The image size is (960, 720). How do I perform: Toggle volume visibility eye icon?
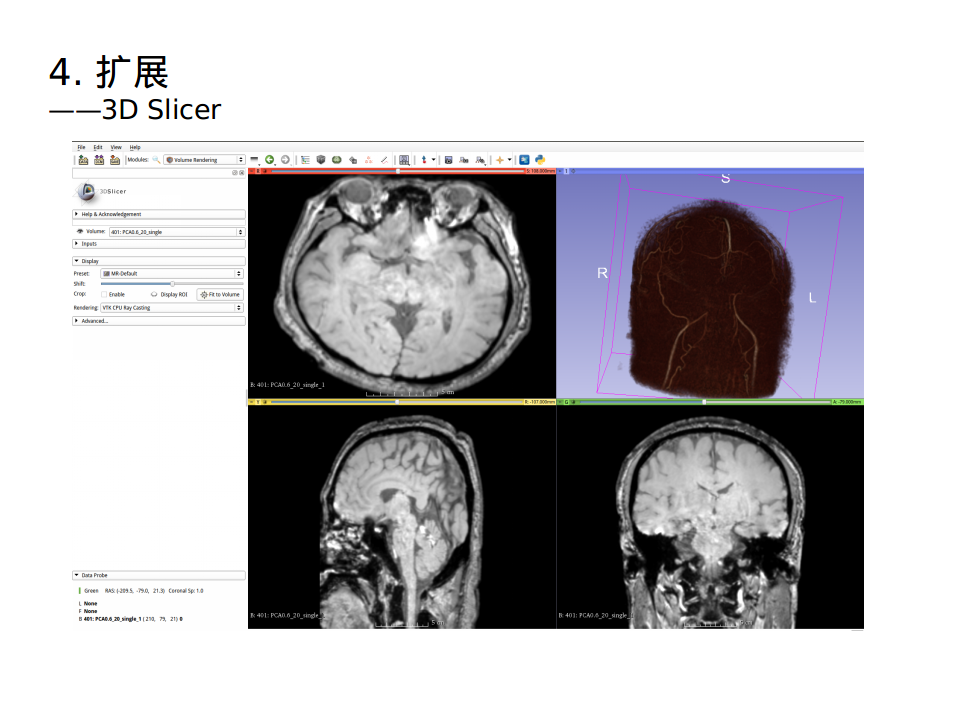point(80,231)
